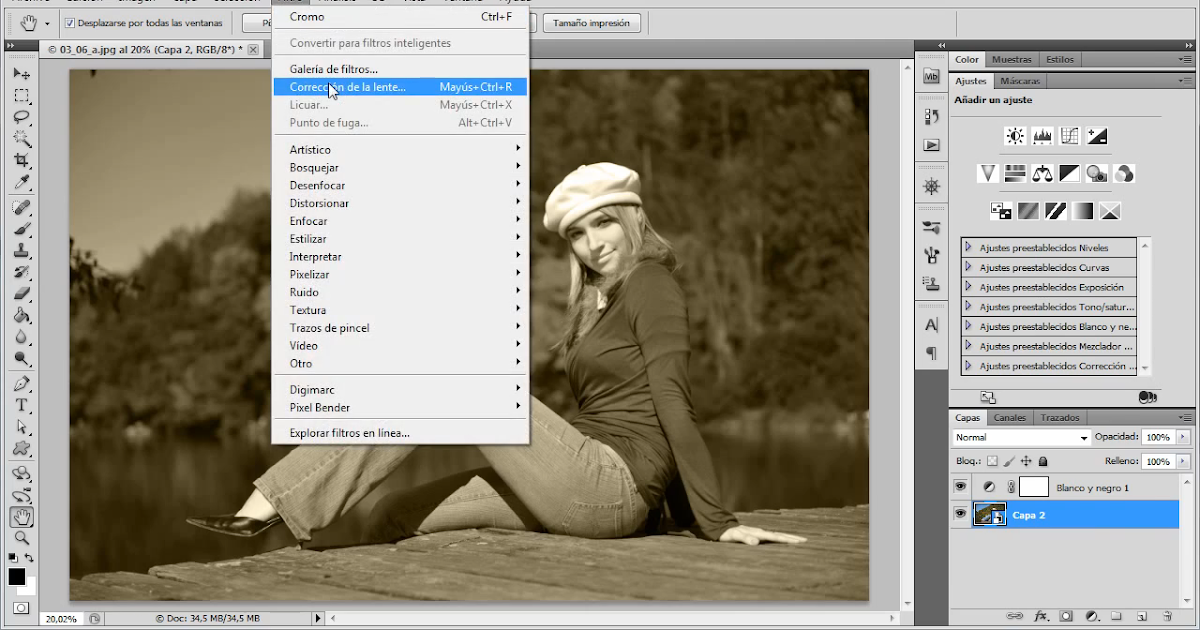Viewport: 1200px width, 630px height.
Task: Open the 'Muestras' tab
Action: [x=1011, y=59]
